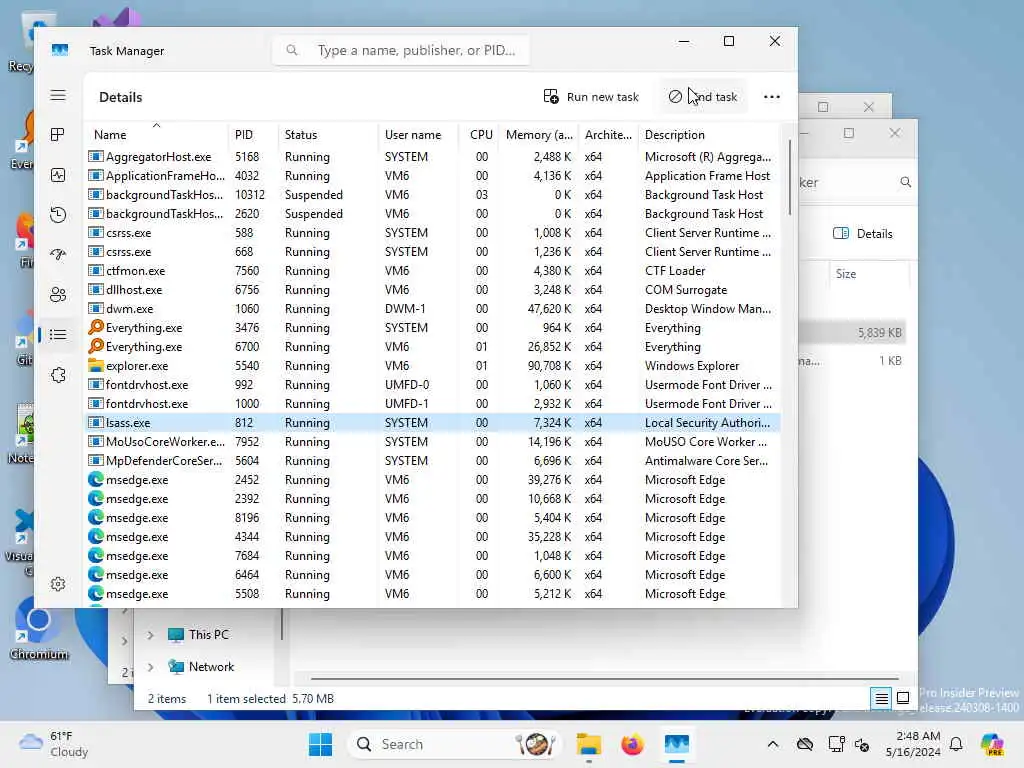Click msedge.exe icon with PID 7684
The width and height of the screenshot is (1024, 768).
pos(96,555)
